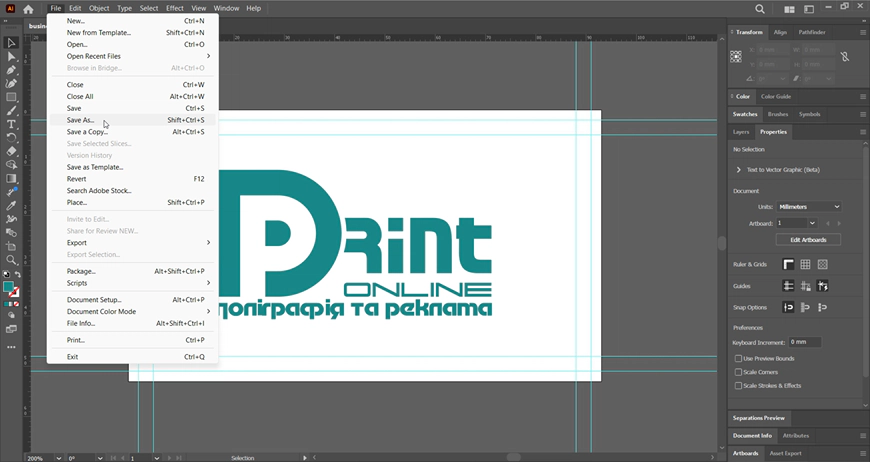Toggle Lock Guides button
870x462 pixels.
(805, 286)
